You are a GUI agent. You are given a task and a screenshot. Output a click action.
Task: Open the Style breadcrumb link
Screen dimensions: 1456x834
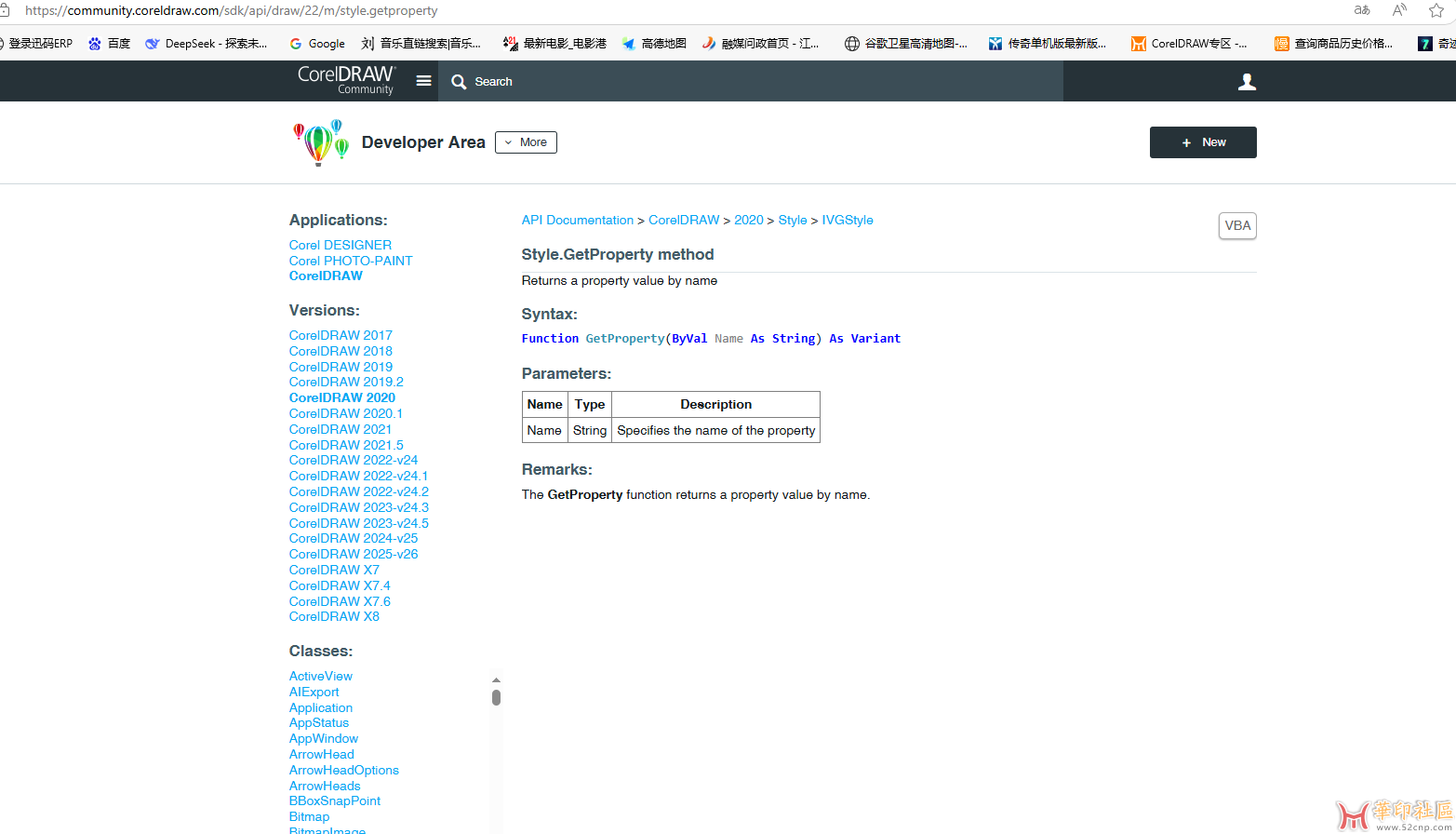[x=793, y=221]
